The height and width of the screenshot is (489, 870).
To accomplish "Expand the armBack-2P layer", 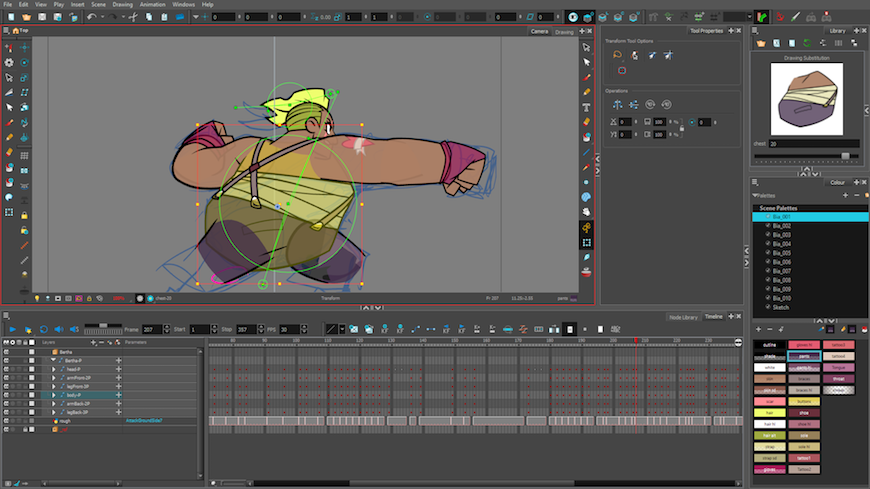I will 54,404.
